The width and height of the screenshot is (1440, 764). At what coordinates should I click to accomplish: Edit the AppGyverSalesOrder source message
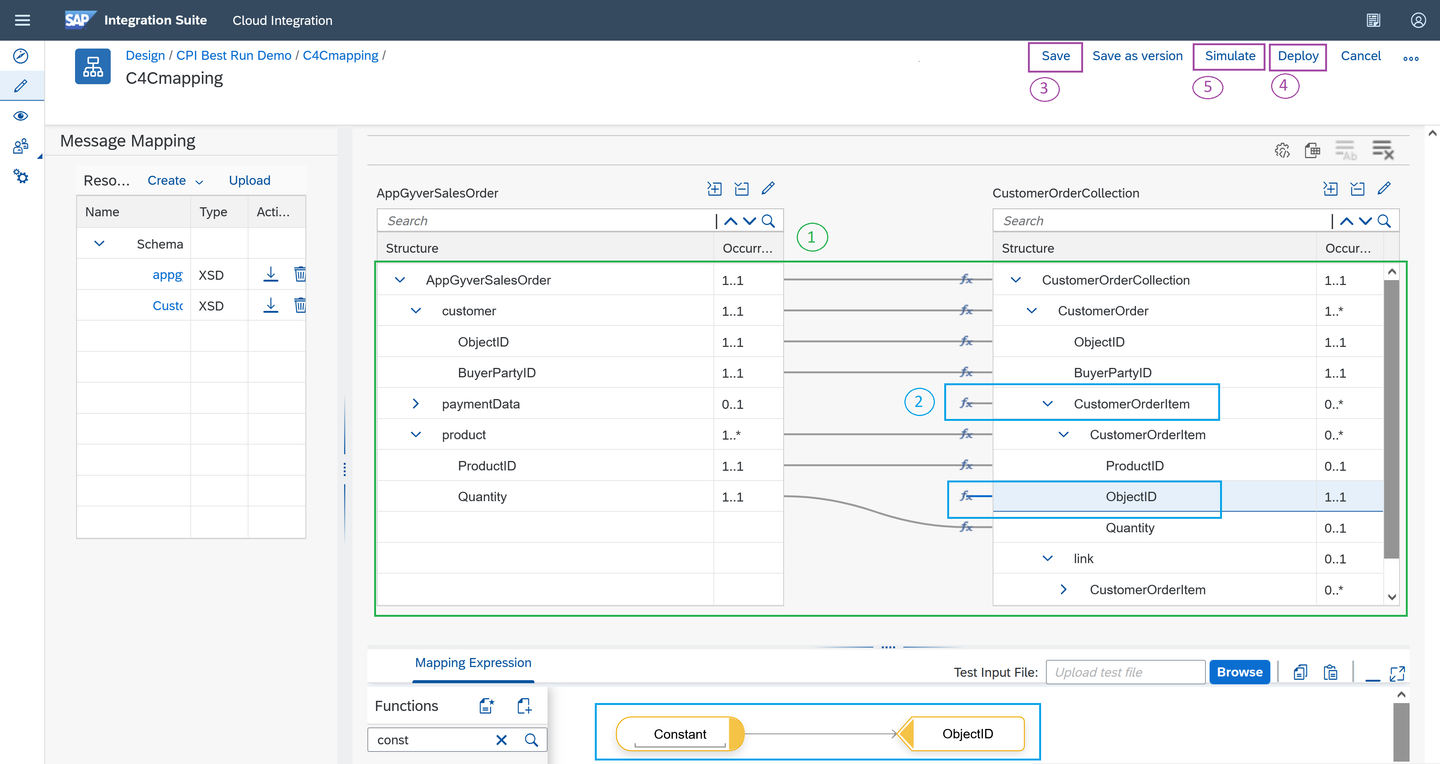pos(768,188)
